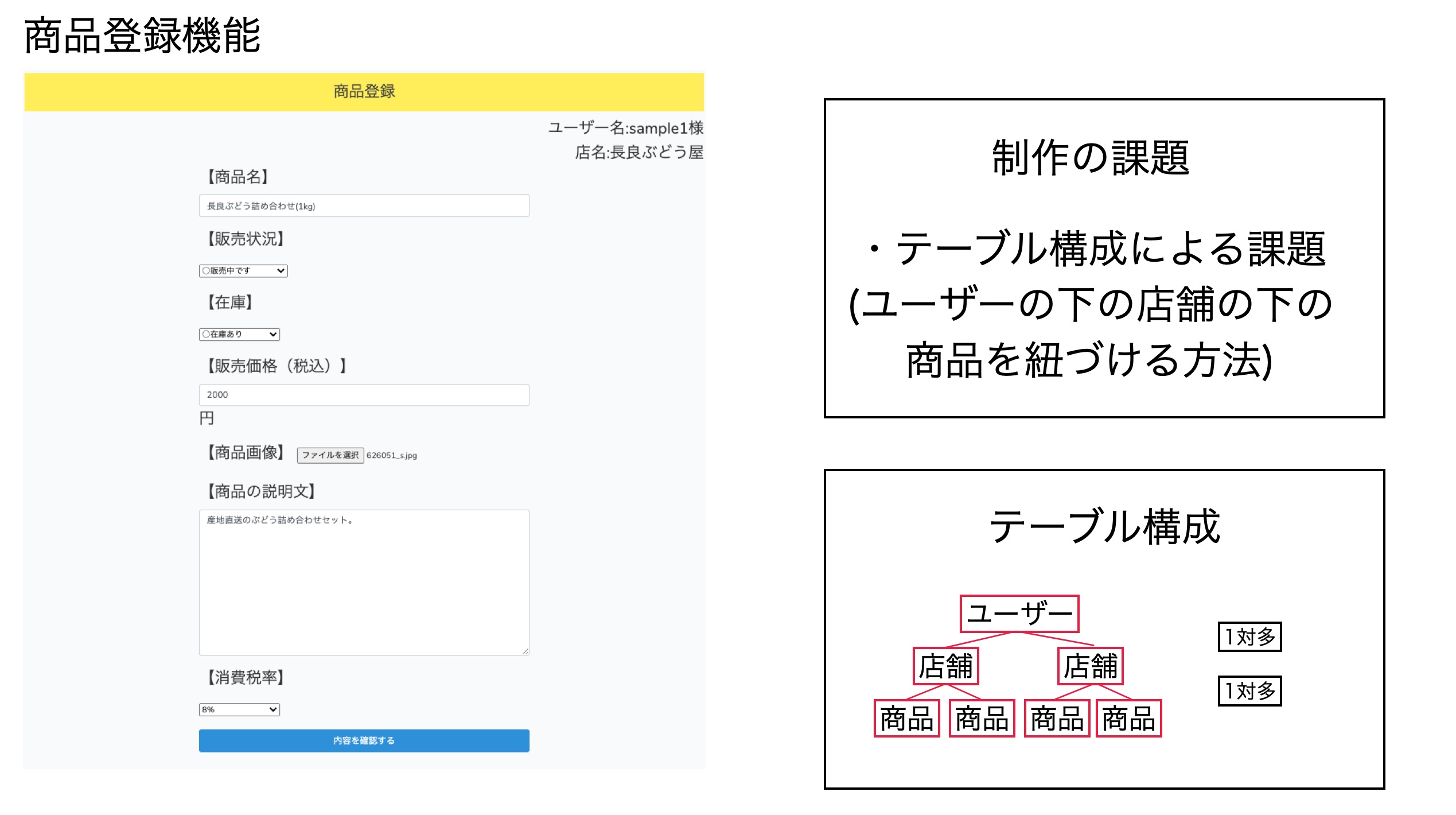Open the 販売状況 dropdown
This screenshot has height=815, width=1456.
[x=243, y=270]
